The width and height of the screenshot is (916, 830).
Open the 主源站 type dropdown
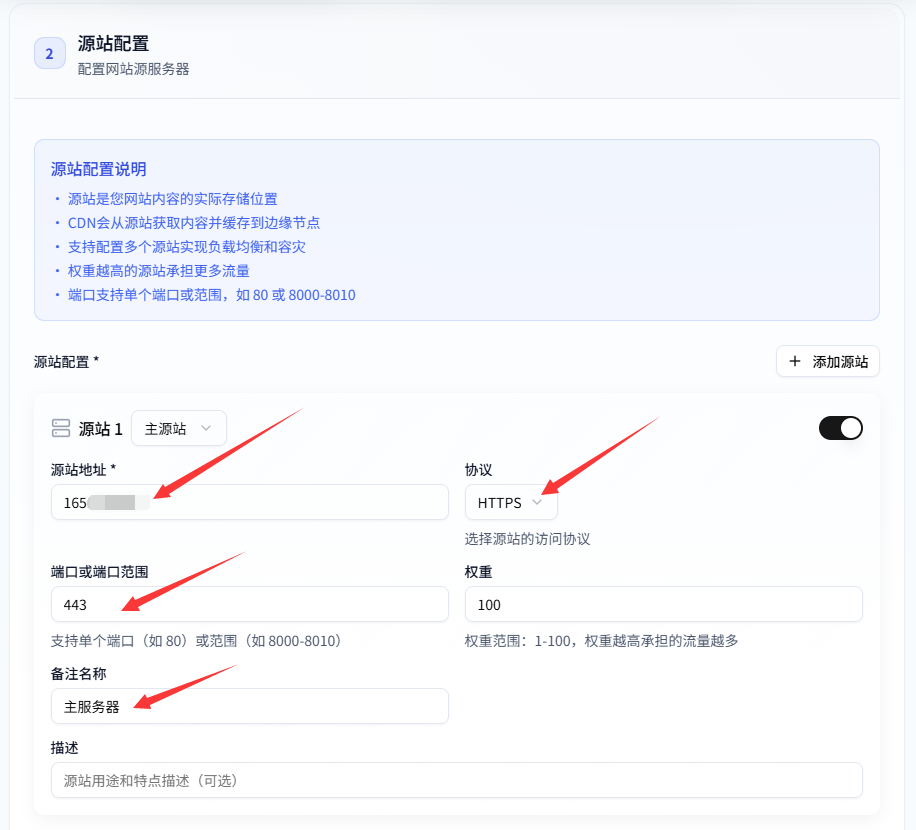(x=179, y=428)
